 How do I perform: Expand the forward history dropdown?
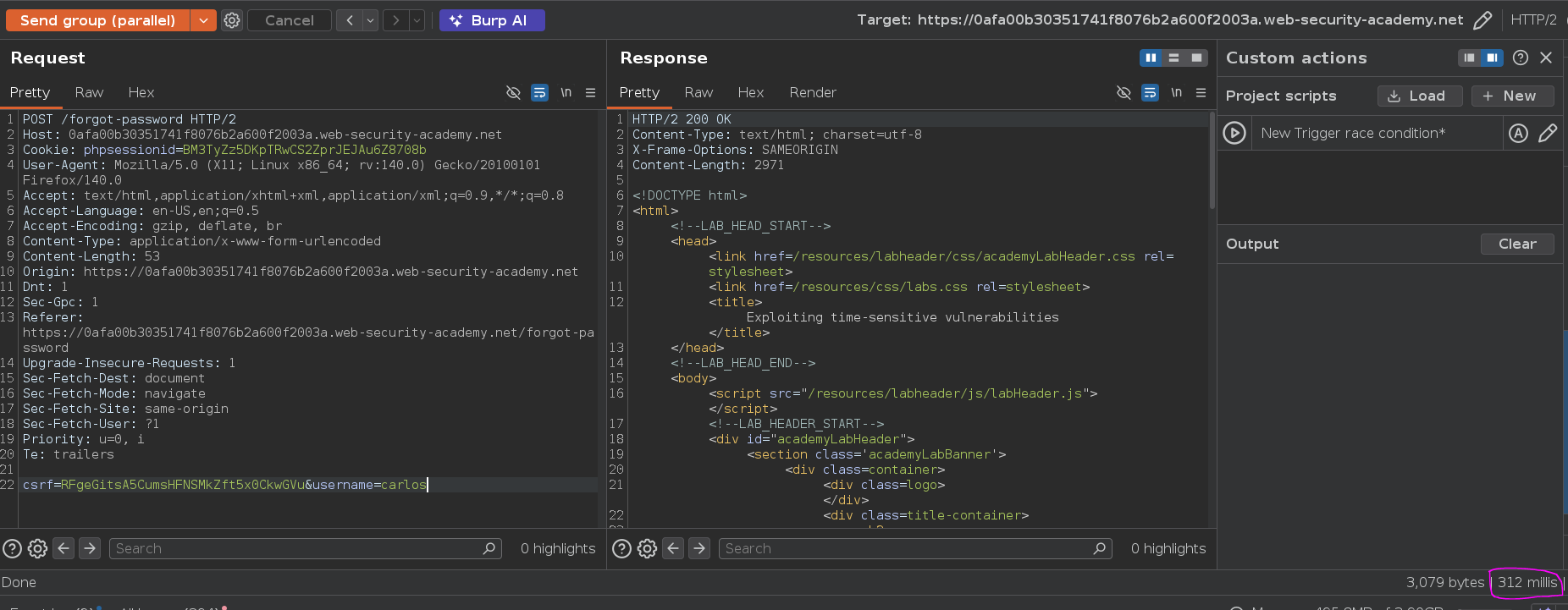click(x=417, y=20)
